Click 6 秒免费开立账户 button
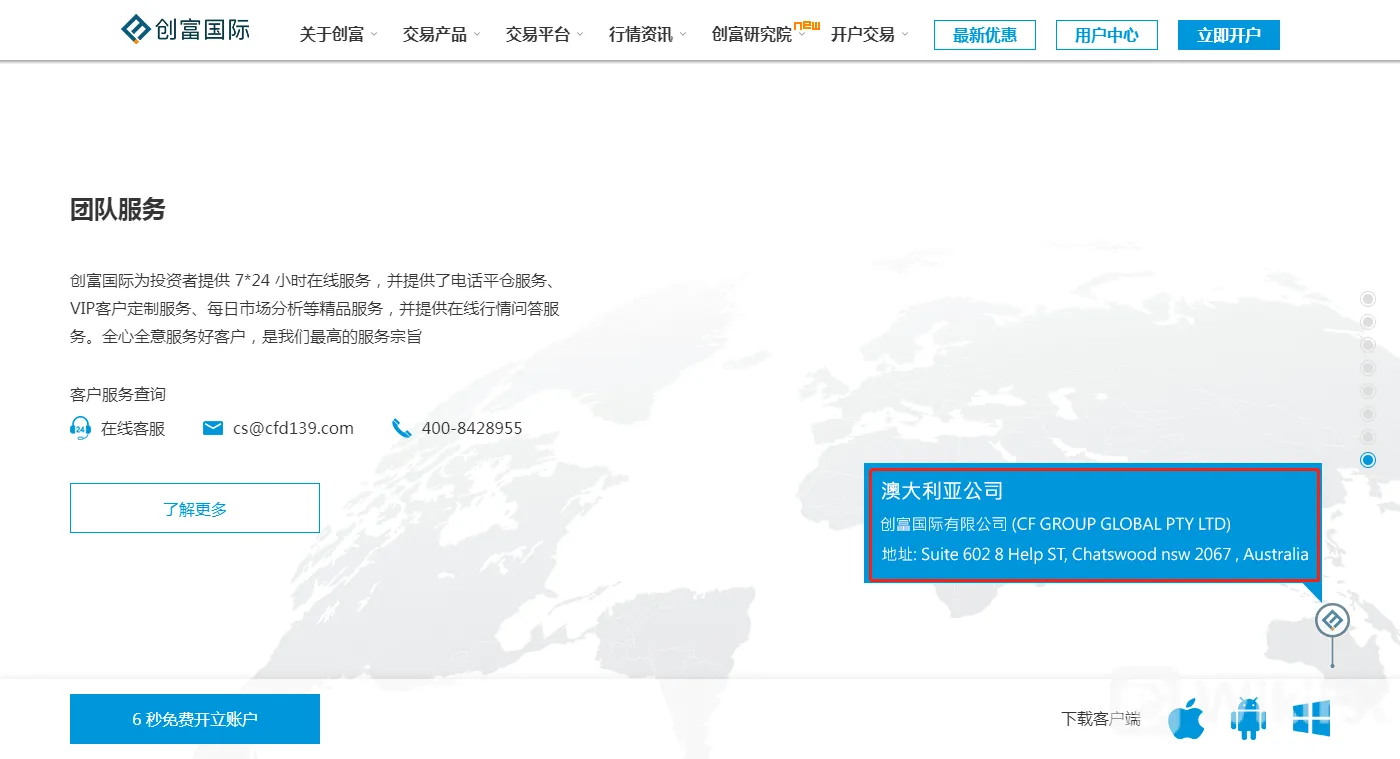 (195, 719)
